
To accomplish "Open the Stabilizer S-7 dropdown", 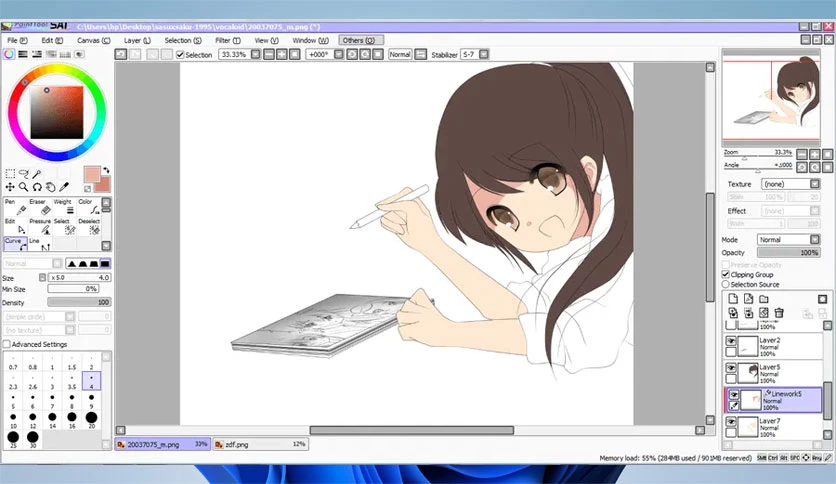I will (484, 54).
